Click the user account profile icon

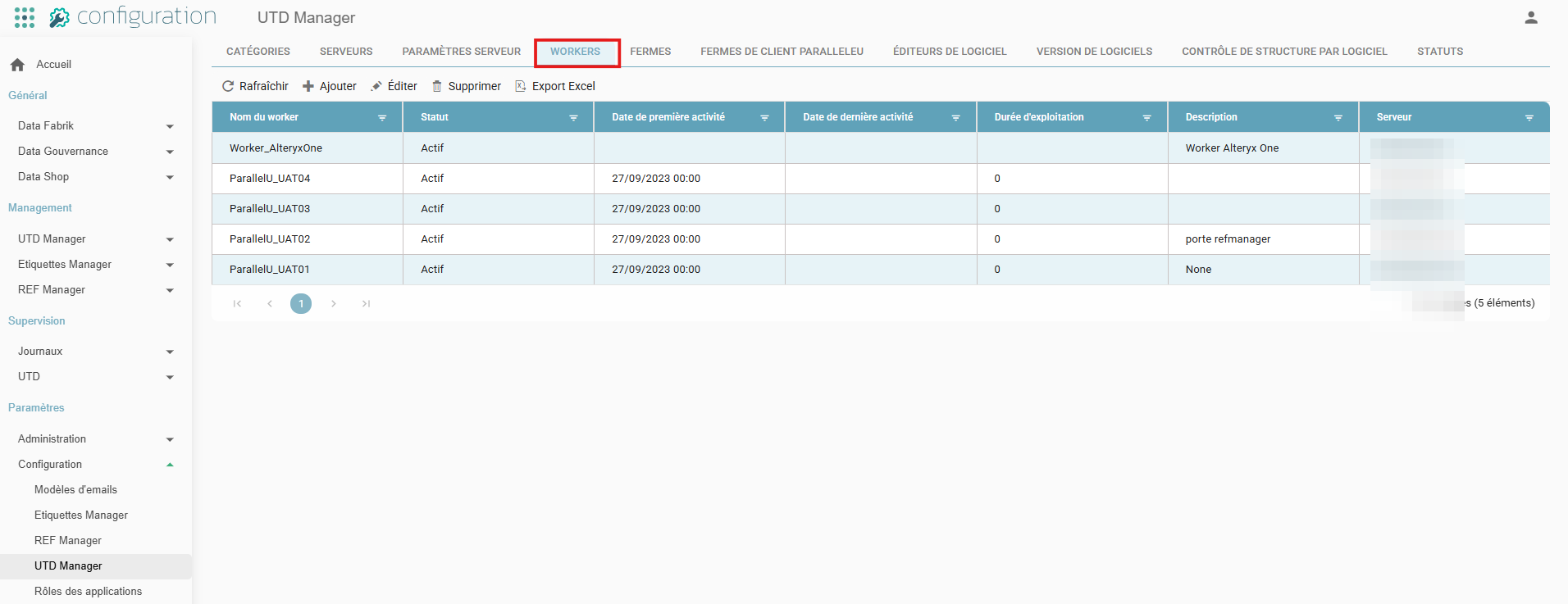point(1531,17)
